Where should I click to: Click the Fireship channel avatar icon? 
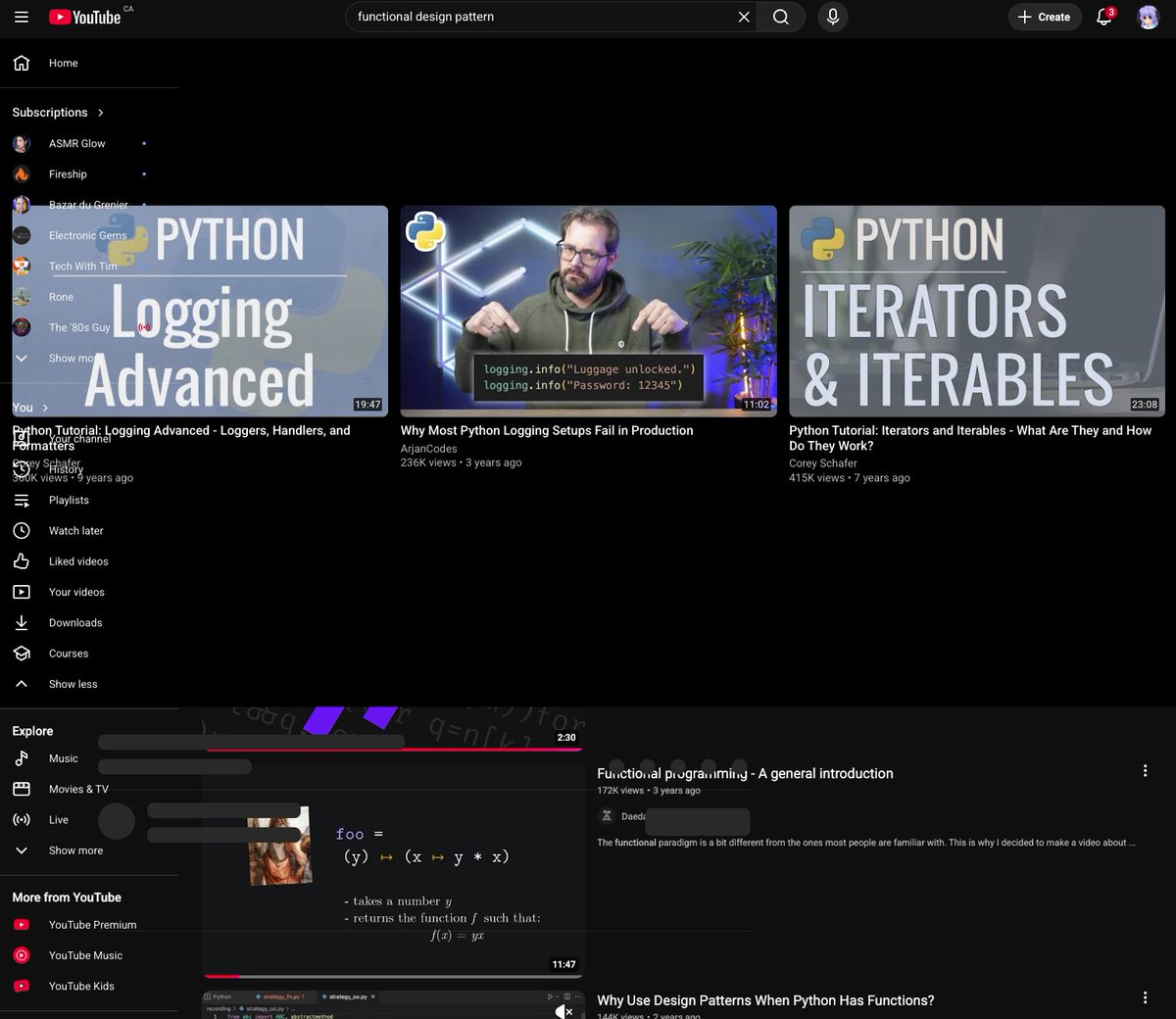[22, 174]
